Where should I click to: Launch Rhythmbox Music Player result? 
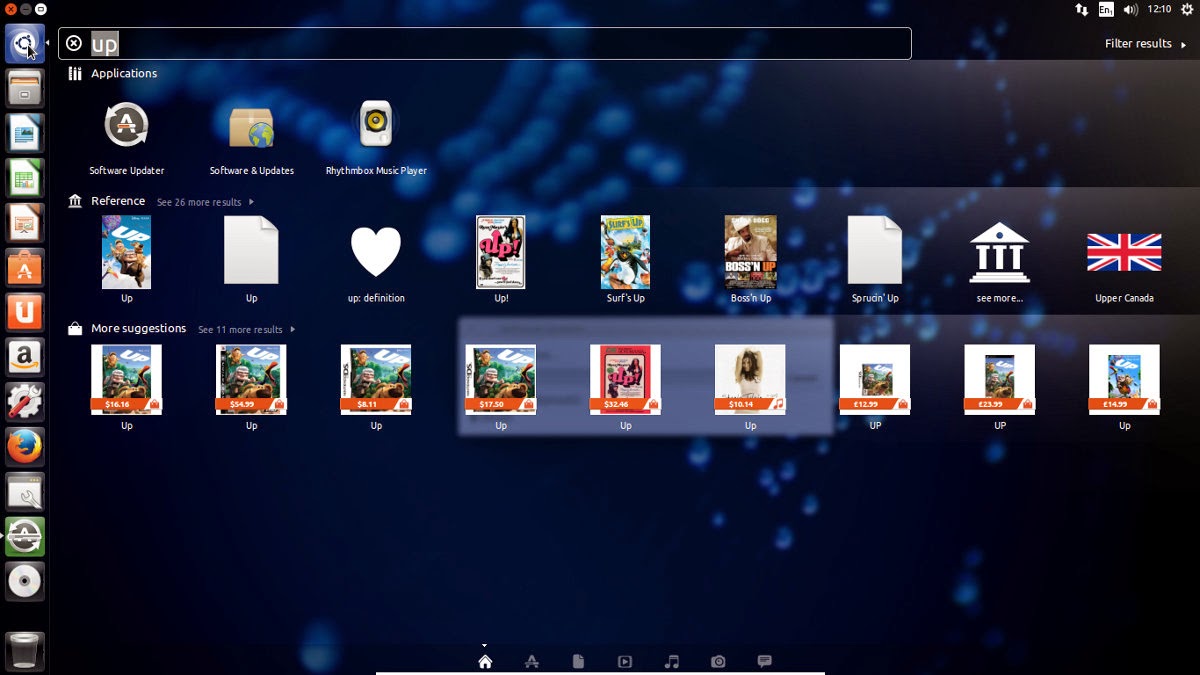coord(376,138)
